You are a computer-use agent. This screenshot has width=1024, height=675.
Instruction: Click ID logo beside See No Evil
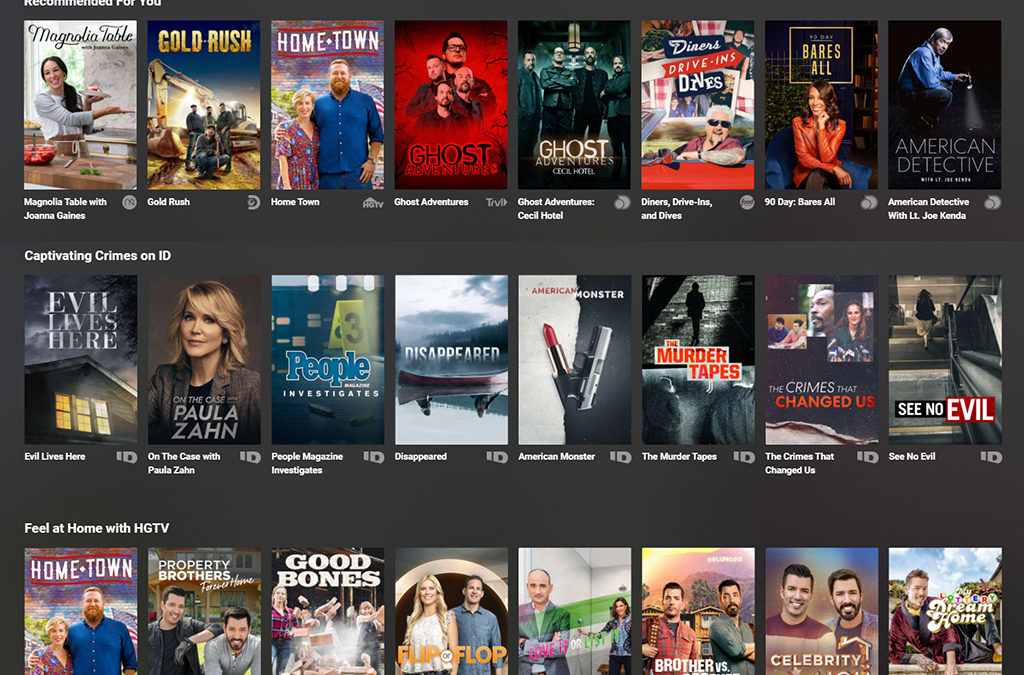tap(991, 457)
